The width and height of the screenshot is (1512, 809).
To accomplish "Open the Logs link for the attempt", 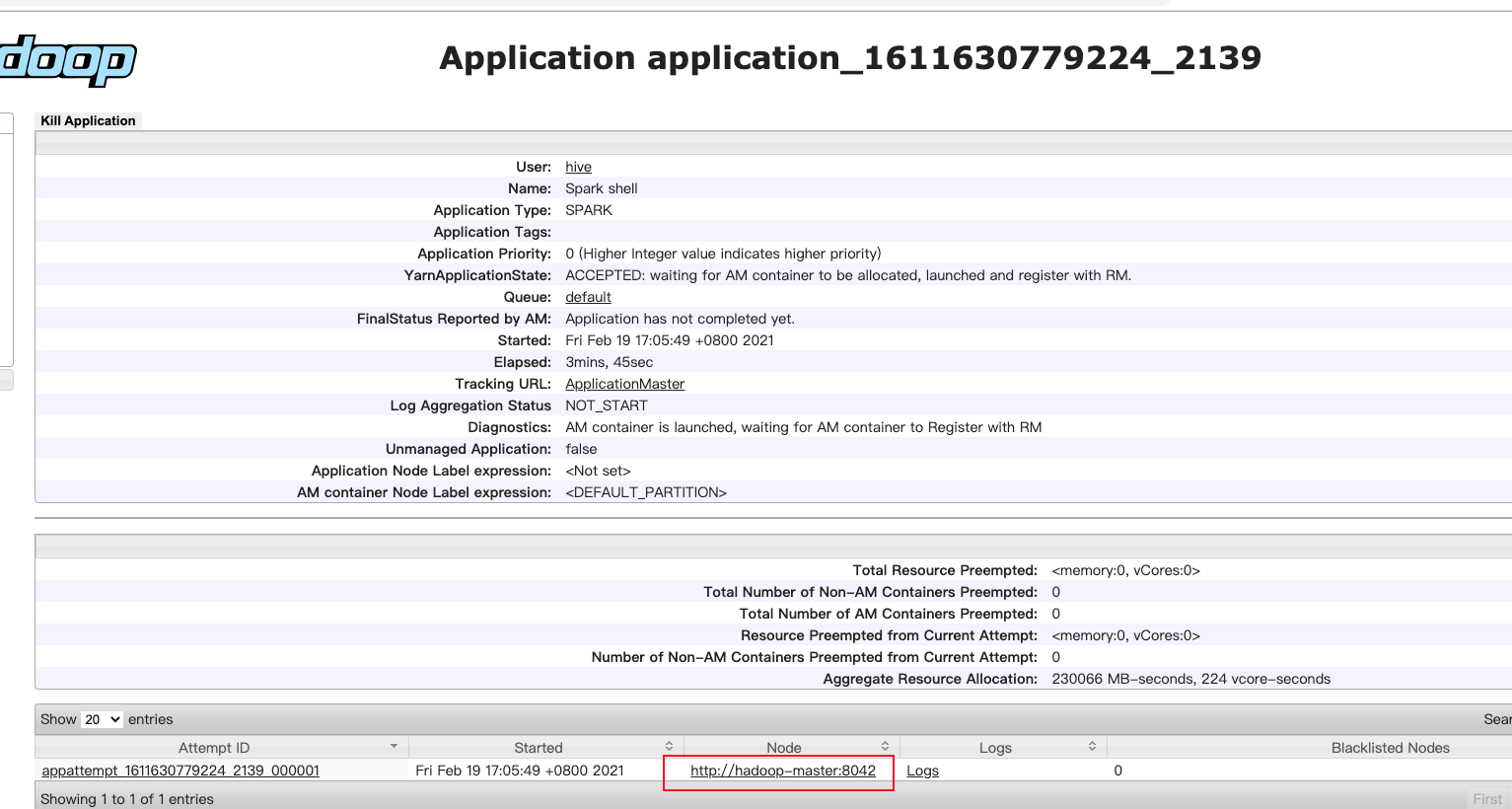I will click(922, 771).
